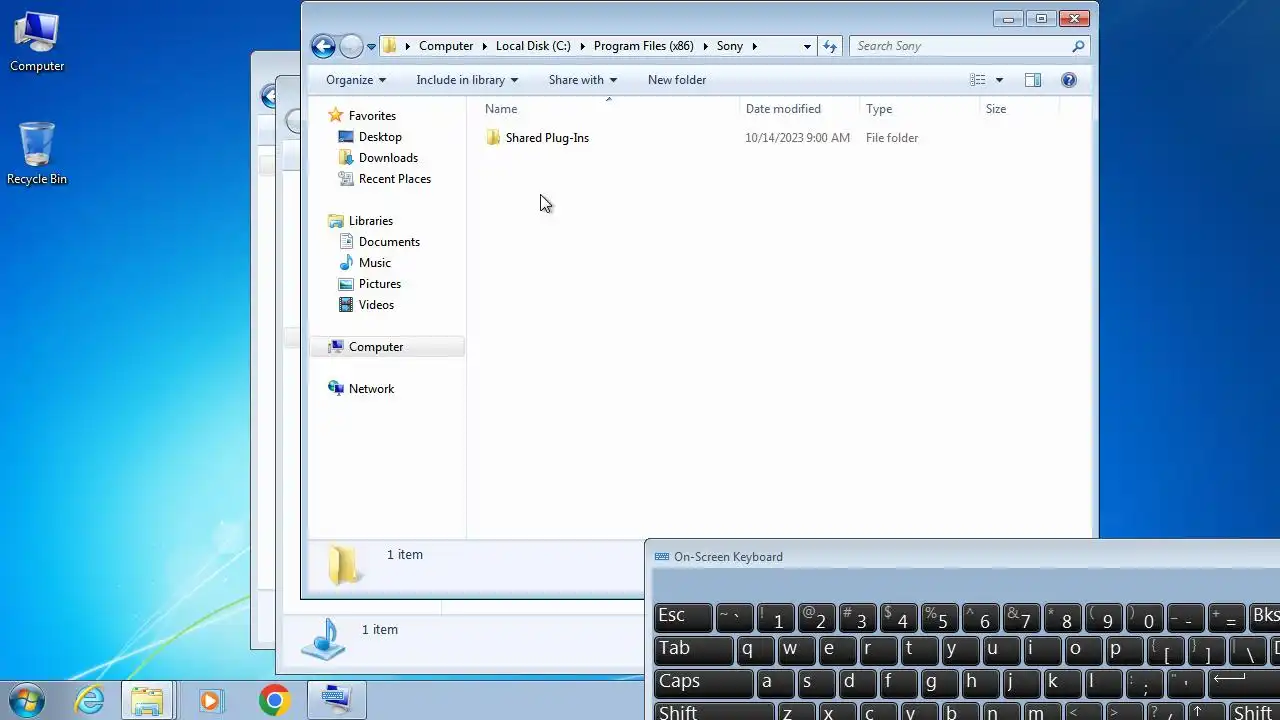Click the Change your view icon
Viewport: 1280px width, 720px height.
[978, 80]
